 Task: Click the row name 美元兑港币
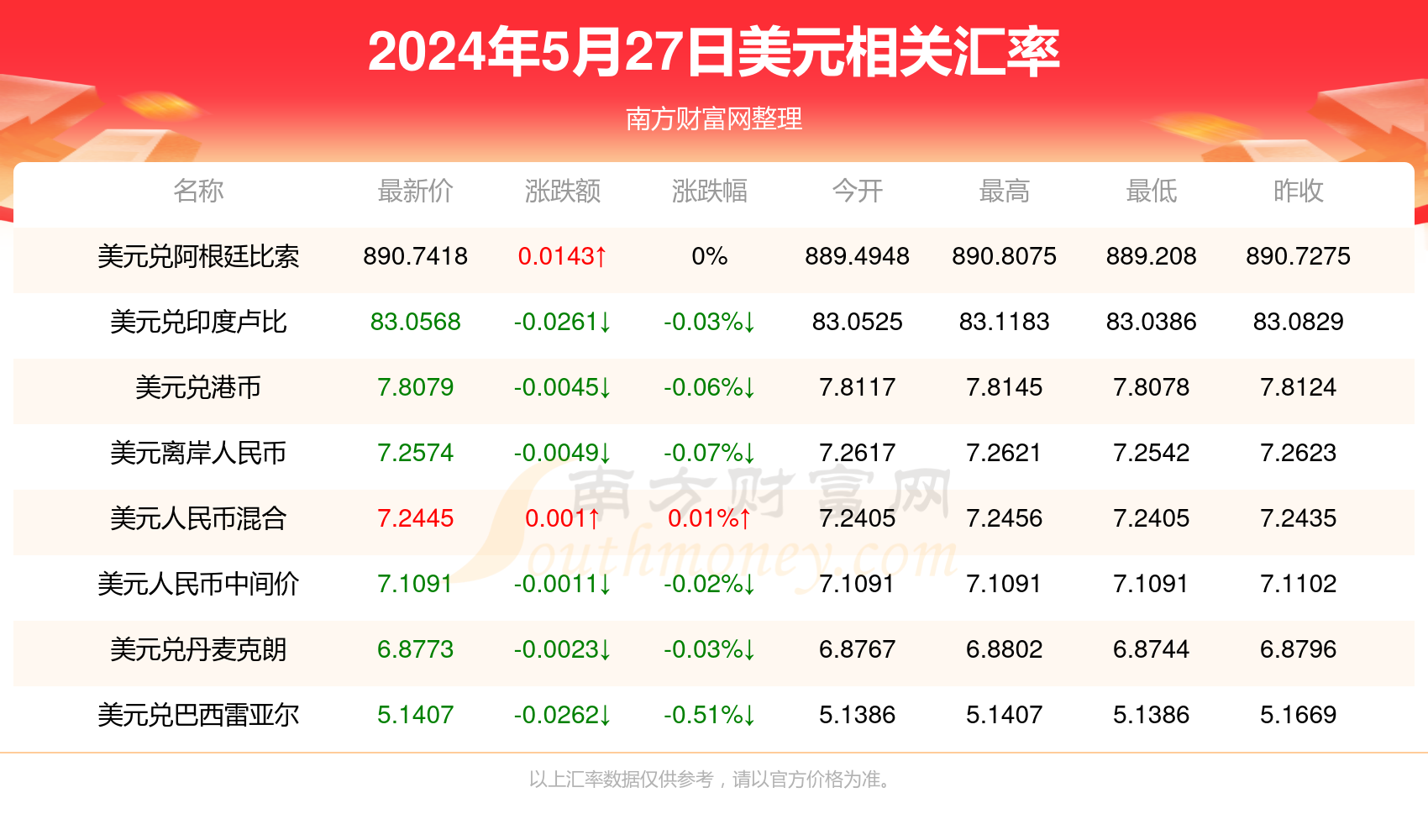pos(198,387)
